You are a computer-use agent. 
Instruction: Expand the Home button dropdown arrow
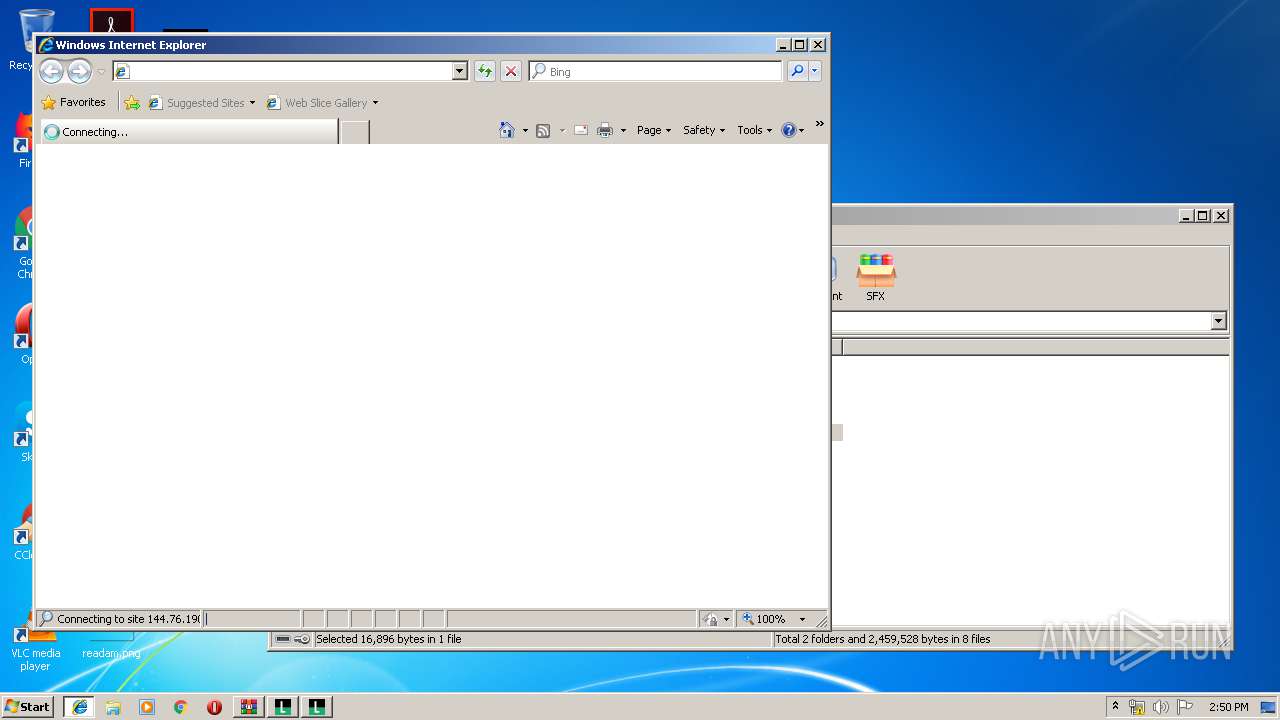coord(525,130)
